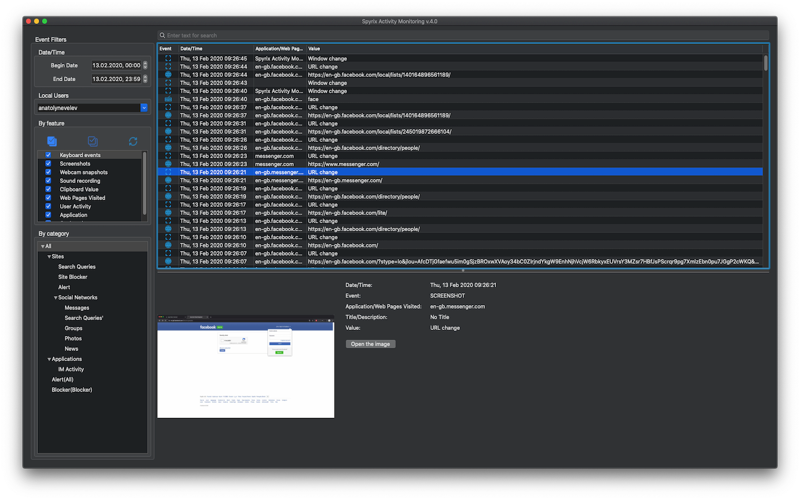Click the 'Enter text for search' field
The image size is (800, 500).
coord(463,35)
